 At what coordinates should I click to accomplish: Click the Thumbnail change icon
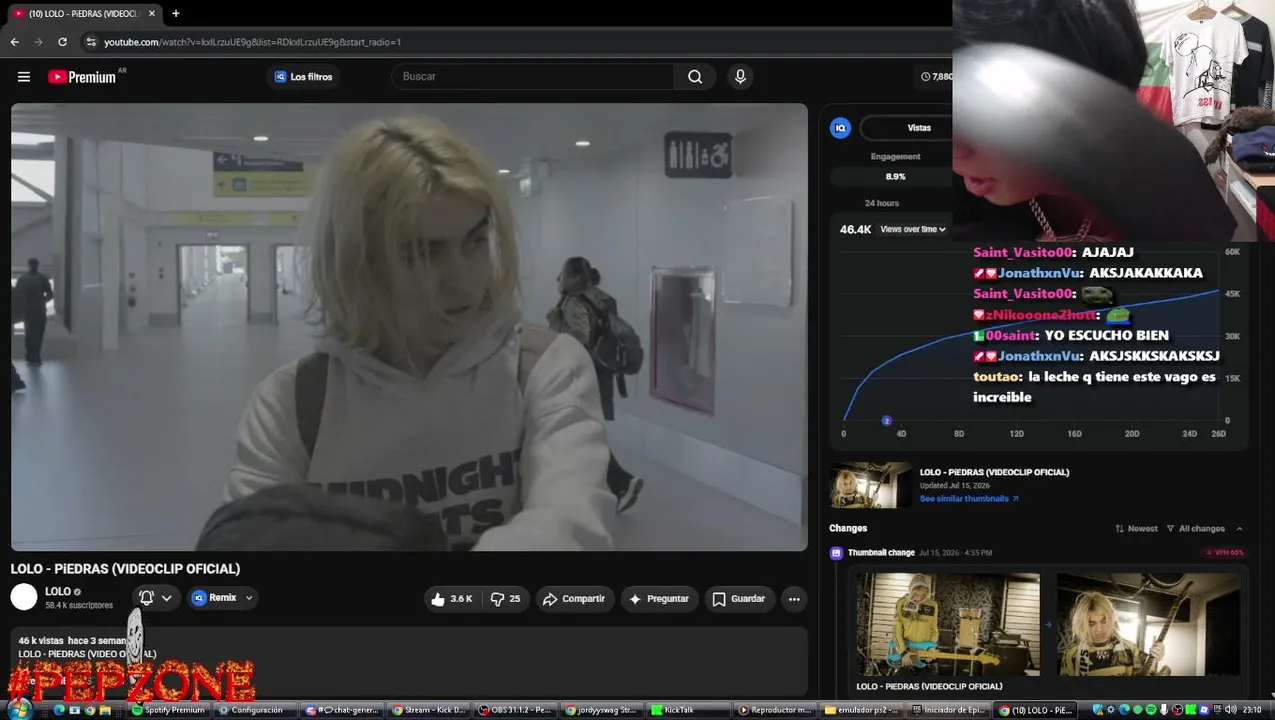(x=837, y=553)
